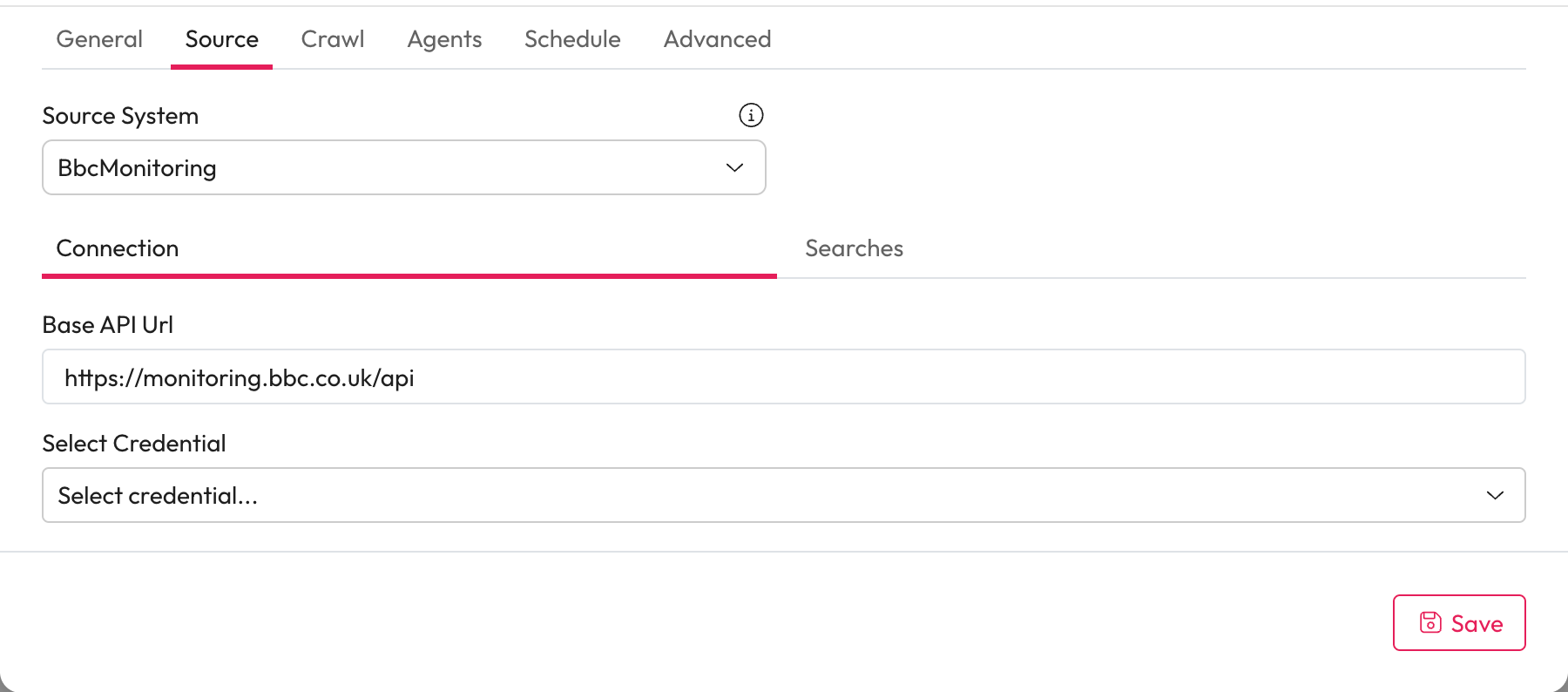Click the monitoring.bbc.co.uk URL text
This screenshot has width=1568, height=692.
240,378
